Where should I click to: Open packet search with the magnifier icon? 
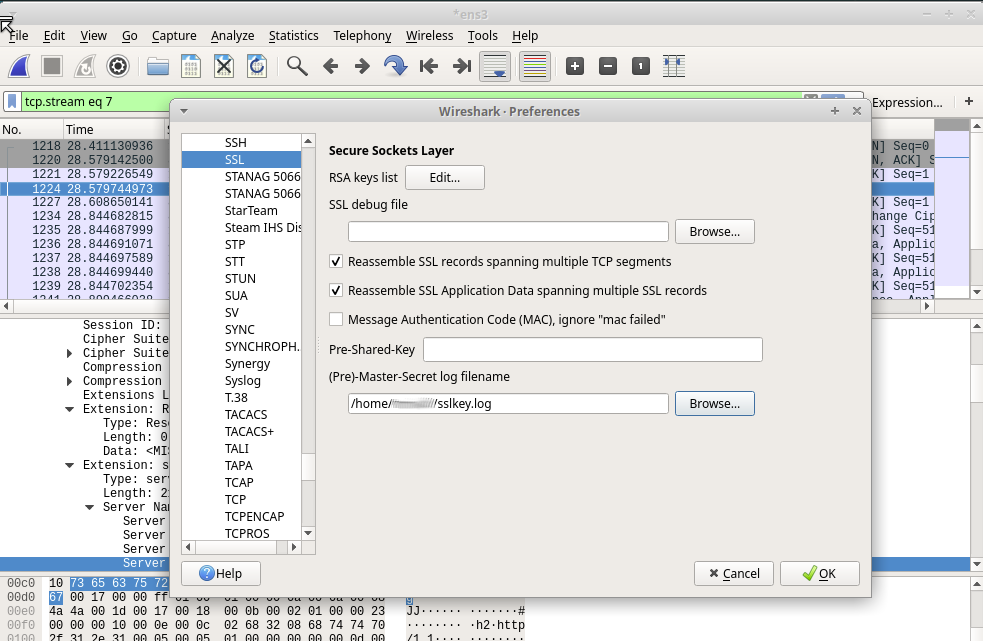pos(296,66)
